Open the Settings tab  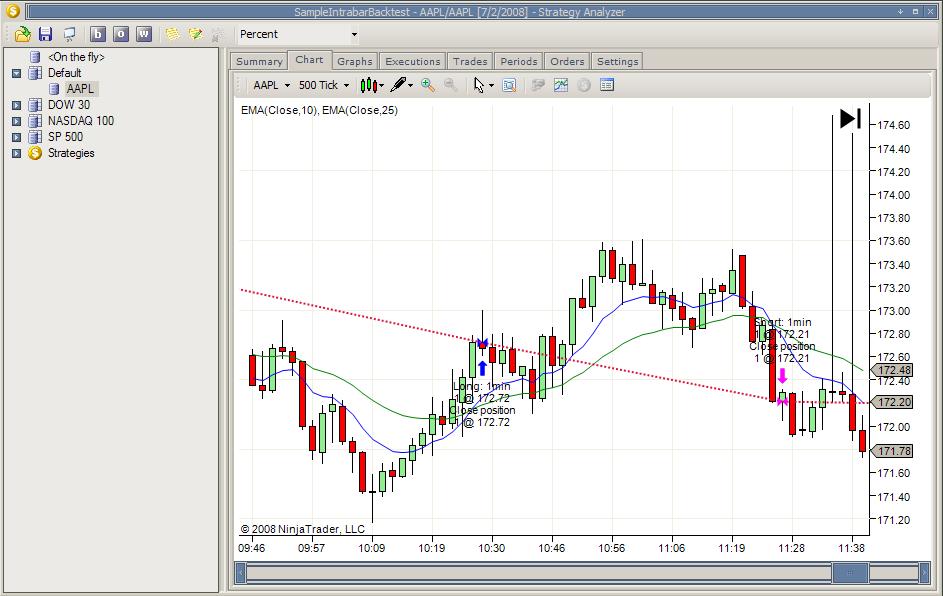[618, 61]
